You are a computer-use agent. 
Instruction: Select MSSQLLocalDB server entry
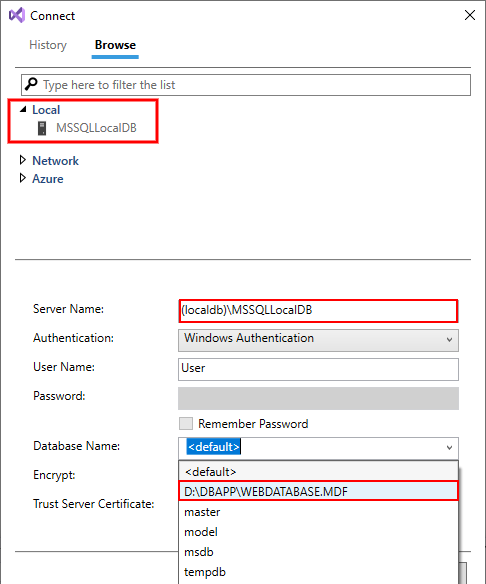pos(96,128)
